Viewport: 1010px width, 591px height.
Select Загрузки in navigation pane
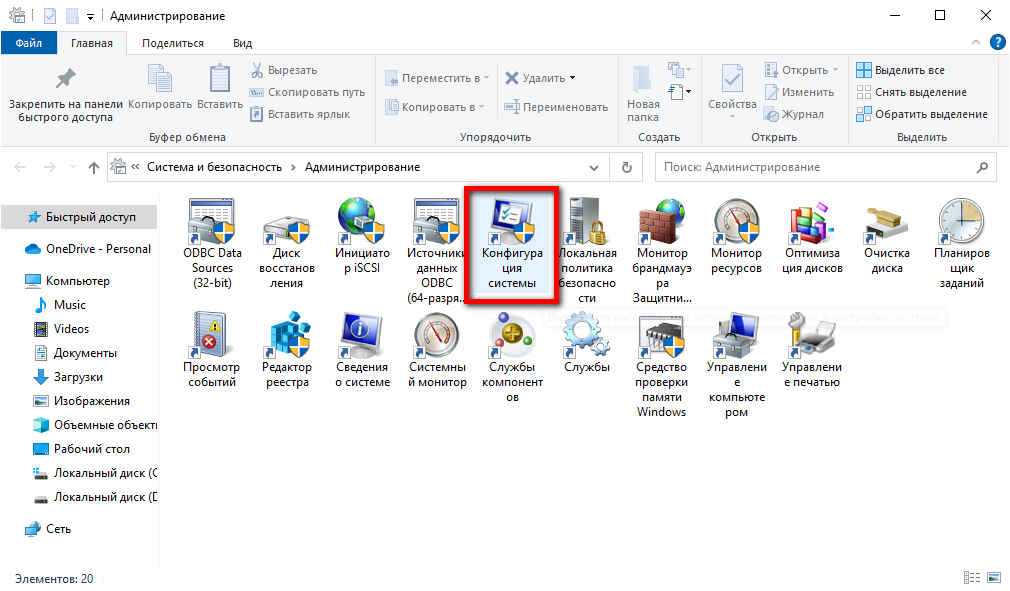pos(78,377)
